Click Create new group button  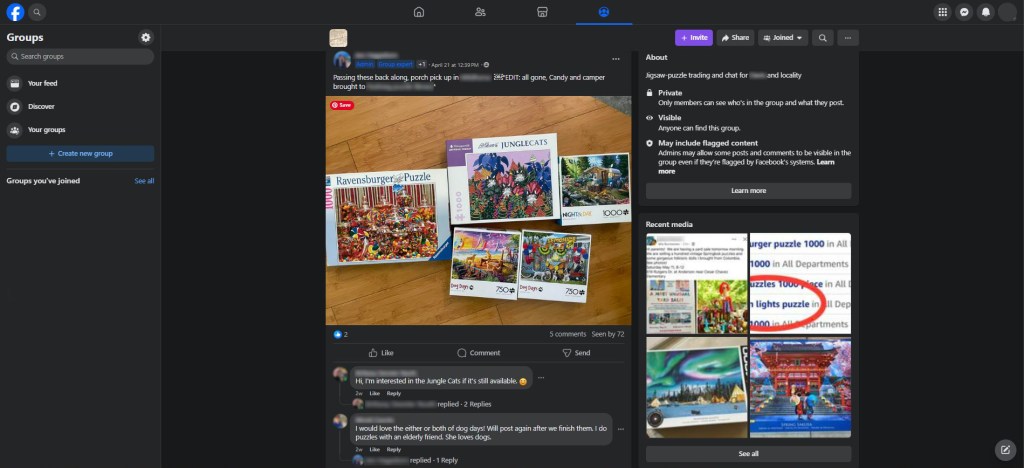80,153
